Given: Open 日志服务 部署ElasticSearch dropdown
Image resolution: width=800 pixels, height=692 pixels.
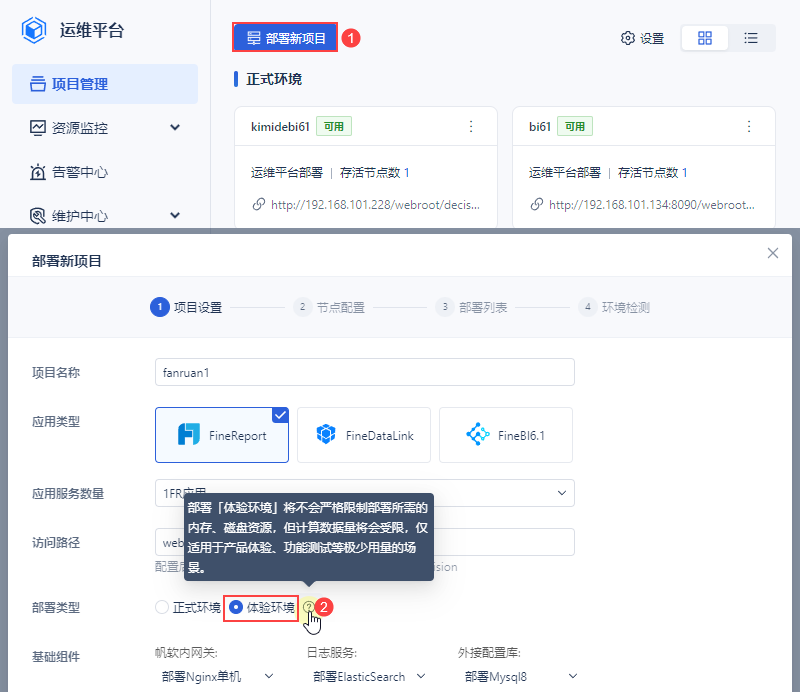Looking at the screenshot, I should (369, 677).
